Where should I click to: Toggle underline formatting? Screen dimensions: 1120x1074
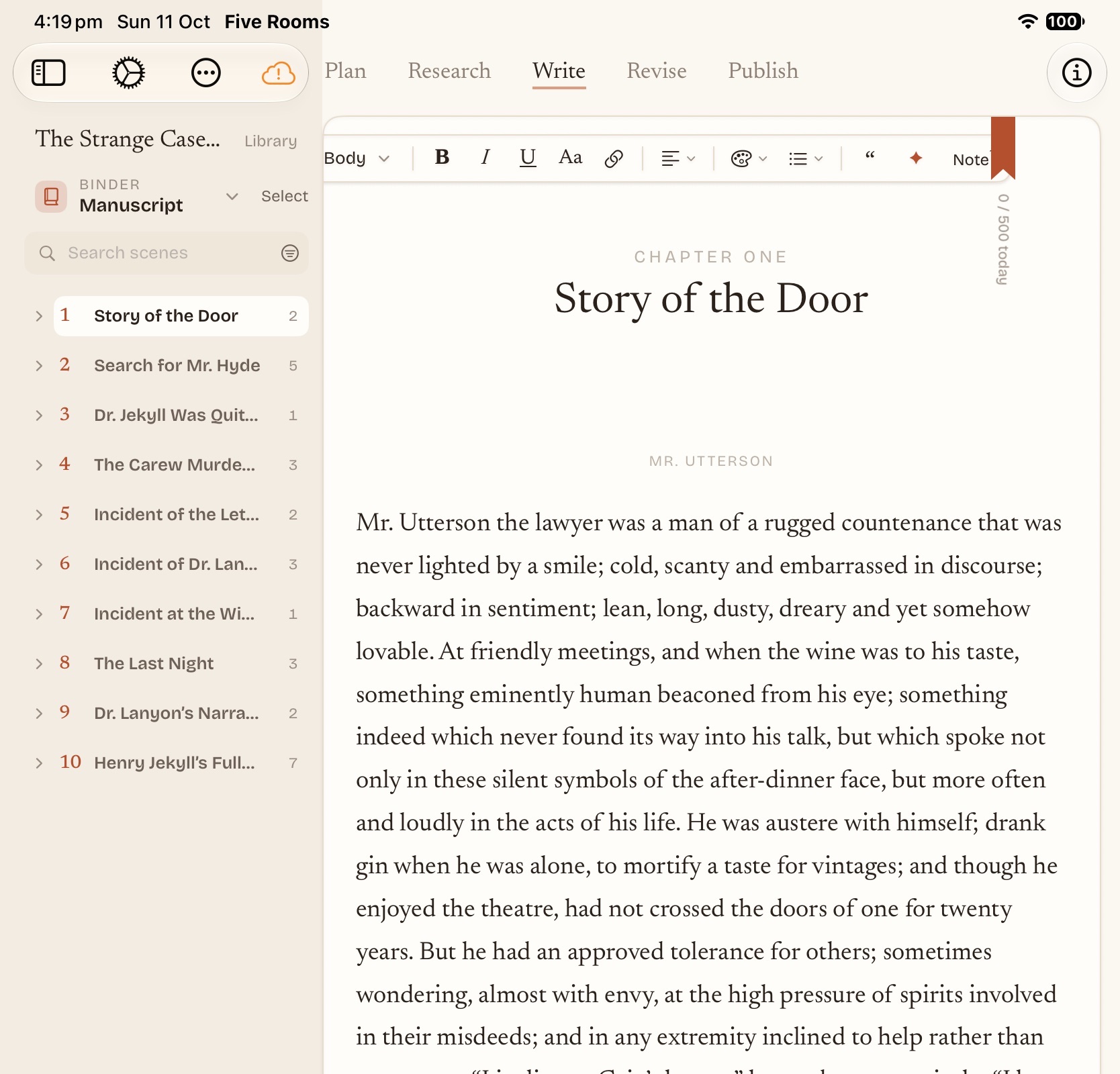528,158
